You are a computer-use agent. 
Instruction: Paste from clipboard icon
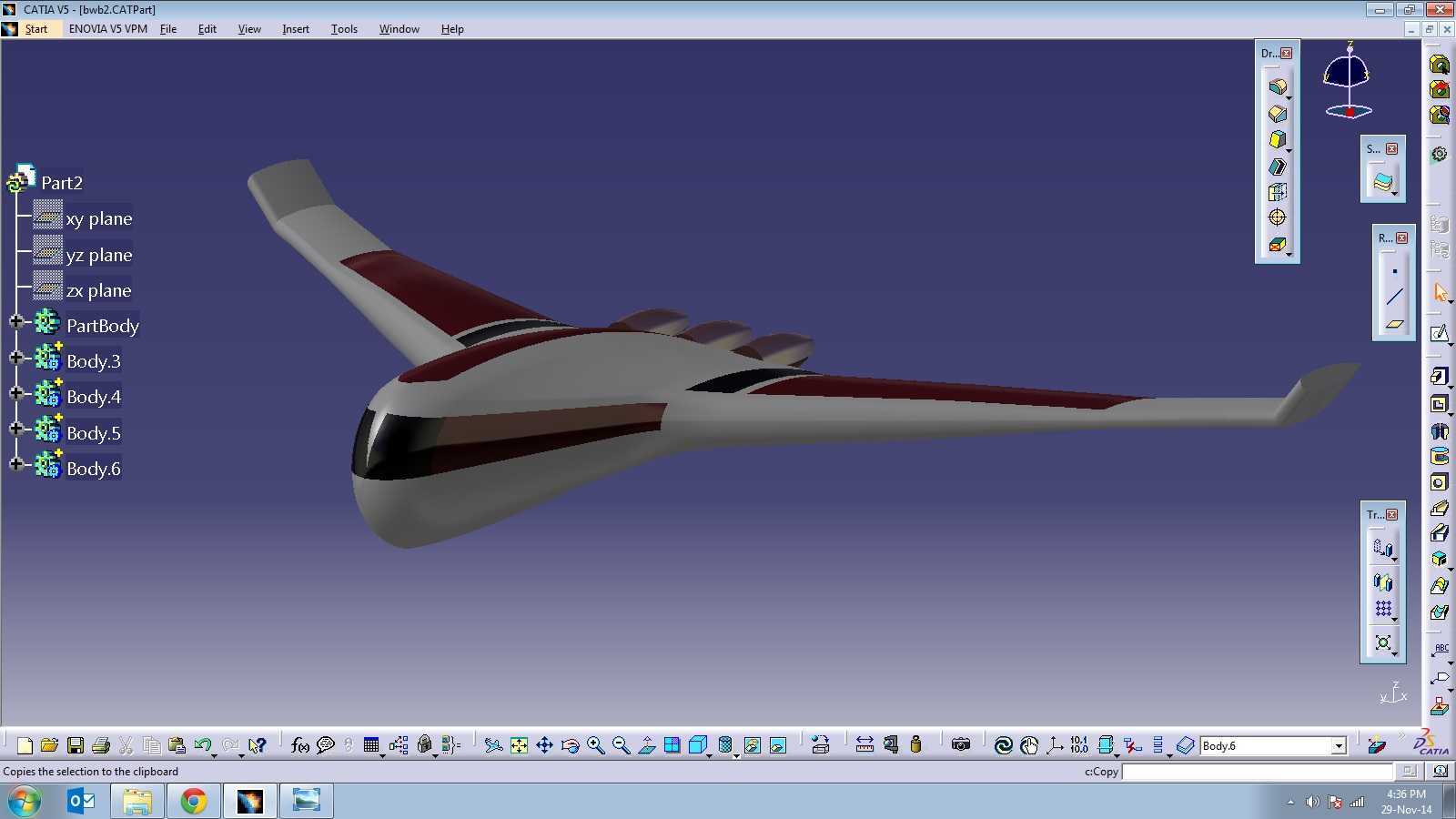tap(177, 745)
